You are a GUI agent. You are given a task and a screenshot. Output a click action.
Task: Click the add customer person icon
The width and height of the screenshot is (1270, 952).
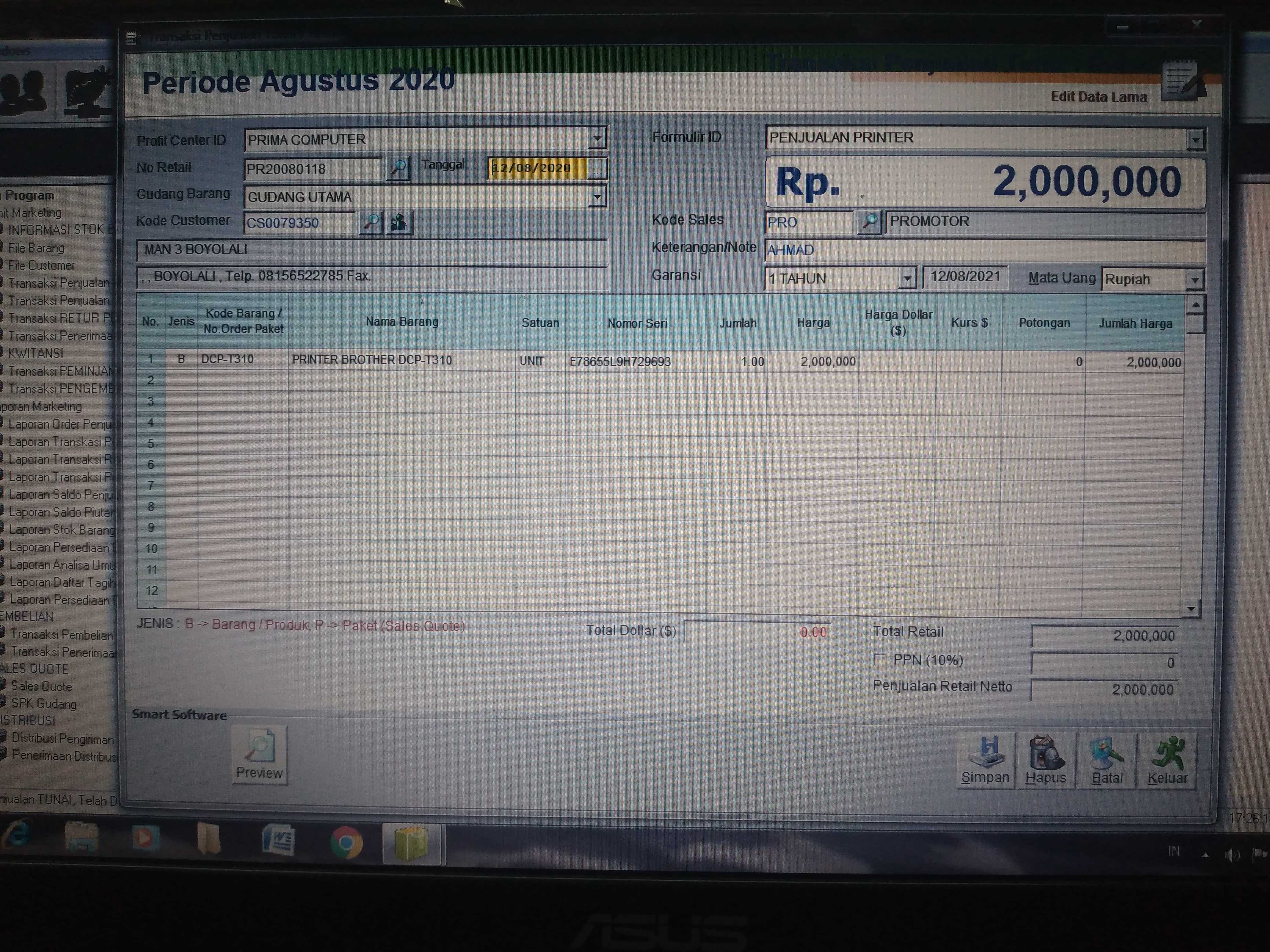click(x=399, y=222)
